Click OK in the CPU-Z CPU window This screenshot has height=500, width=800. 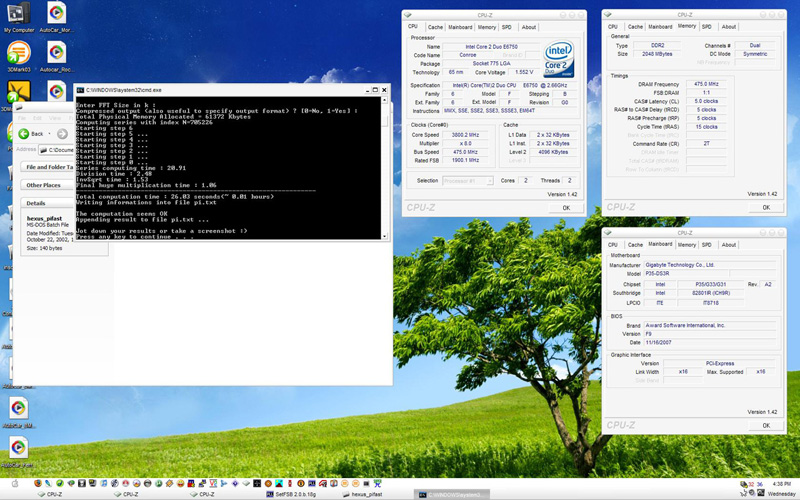point(566,208)
